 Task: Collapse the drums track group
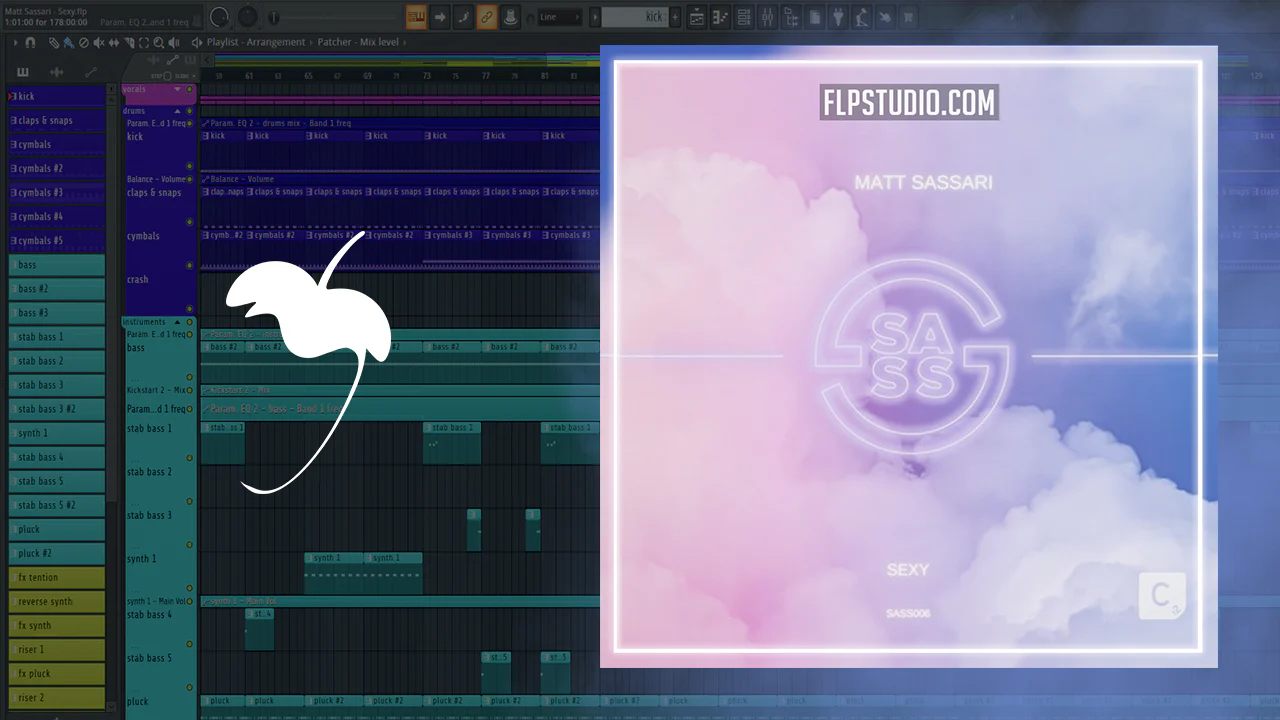tap(178, 111)
